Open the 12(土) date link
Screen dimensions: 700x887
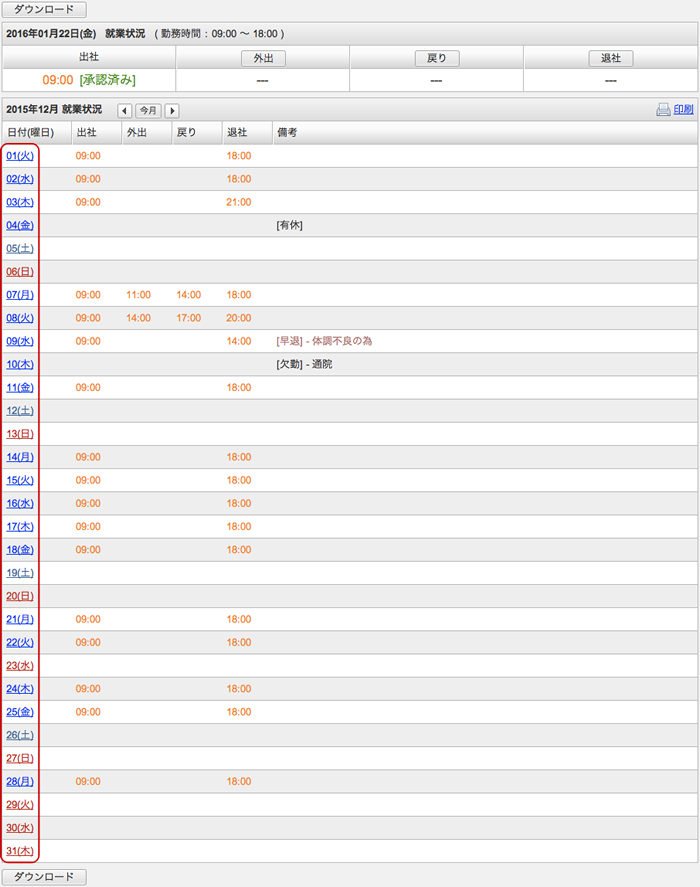click(20, 411)
